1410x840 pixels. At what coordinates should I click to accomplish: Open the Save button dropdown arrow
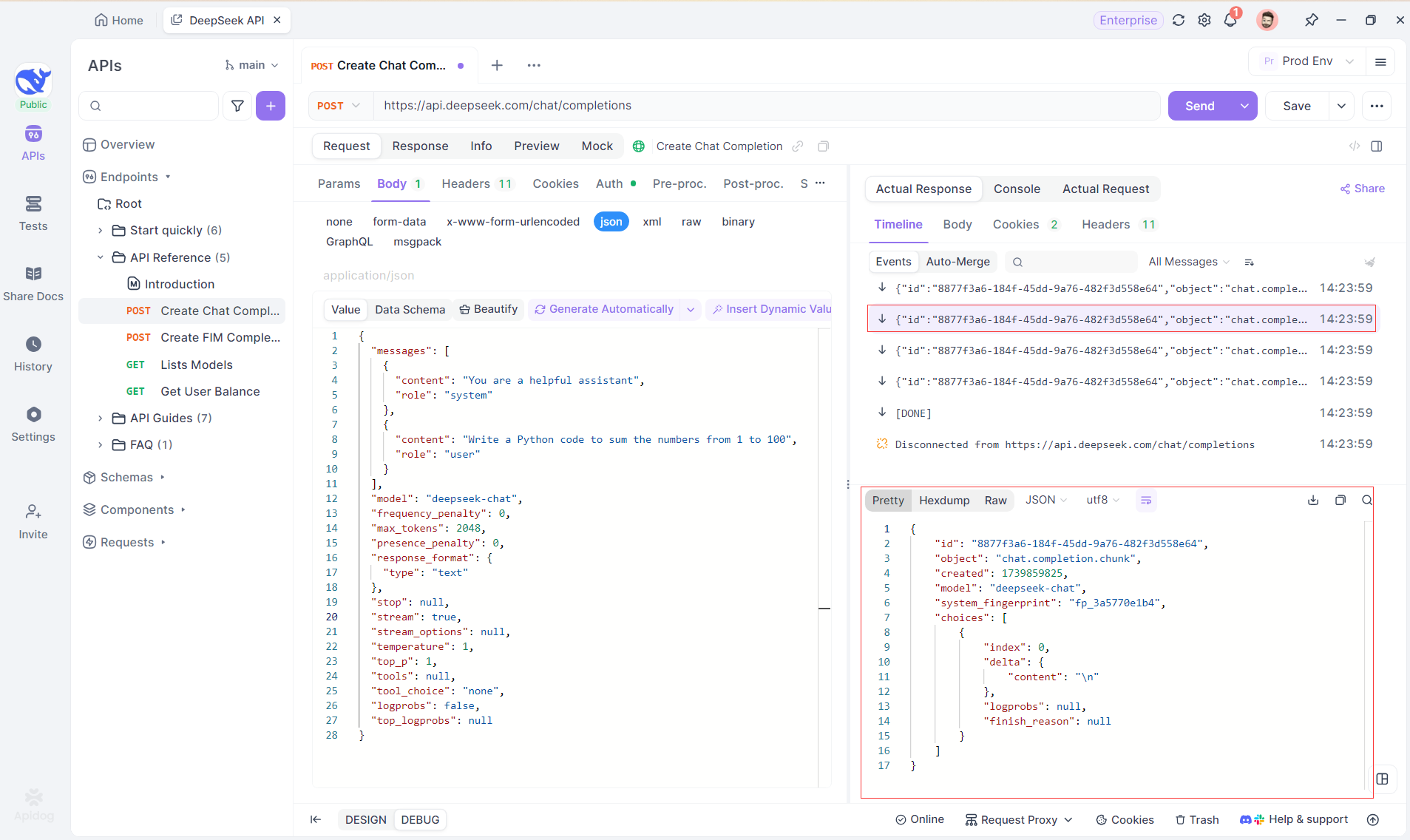(x=1341, y=106)
